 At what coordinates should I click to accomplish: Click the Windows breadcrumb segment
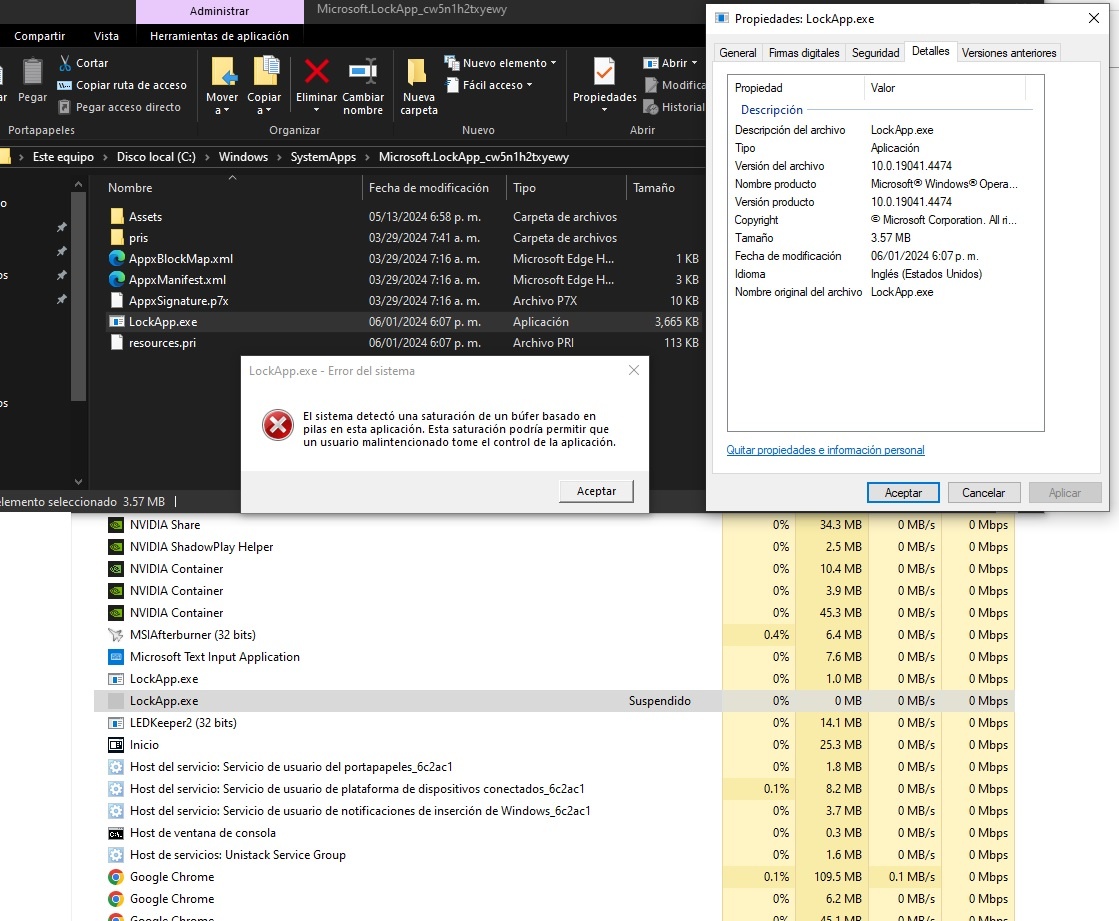pyautogui.click(x=243, y=157)
